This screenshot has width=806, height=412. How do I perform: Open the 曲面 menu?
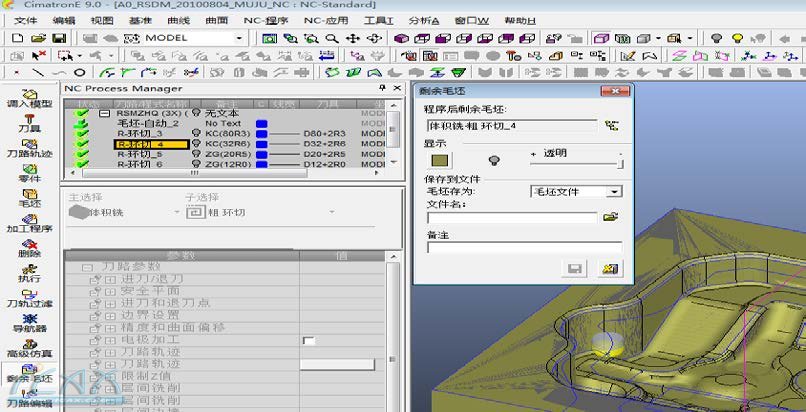pyautogui.click(x=216, y=20)
